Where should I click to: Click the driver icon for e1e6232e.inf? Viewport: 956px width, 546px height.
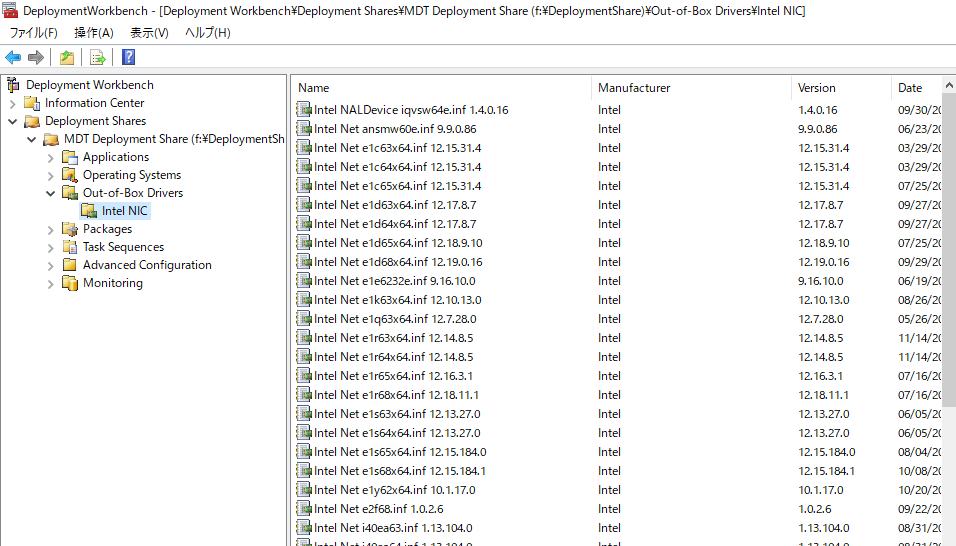point(304,280)
